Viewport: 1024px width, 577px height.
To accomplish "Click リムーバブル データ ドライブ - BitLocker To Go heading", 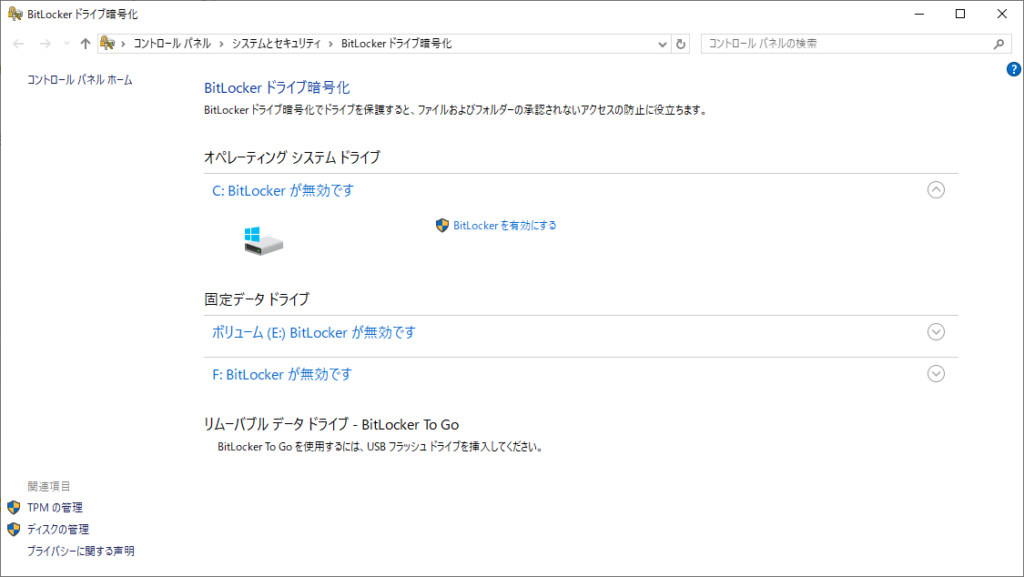I will click(x=331, y=424).
